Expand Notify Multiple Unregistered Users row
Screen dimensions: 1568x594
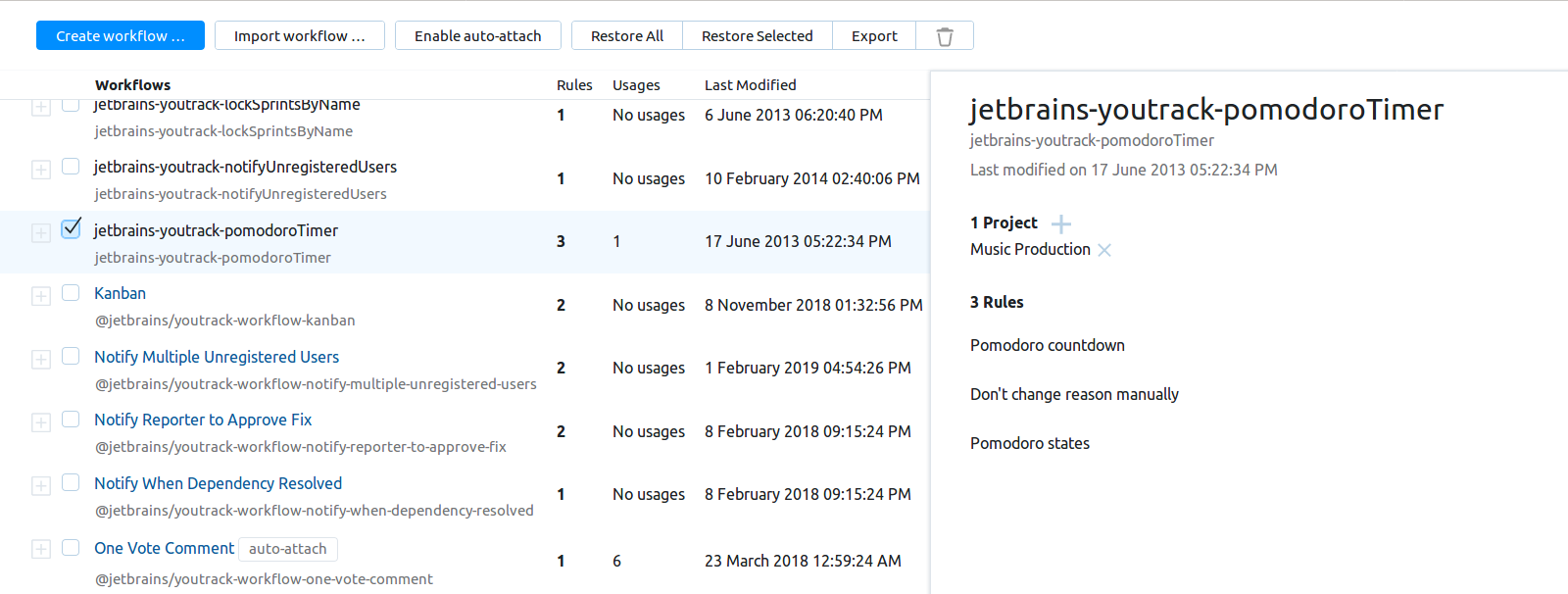[41, 360]
